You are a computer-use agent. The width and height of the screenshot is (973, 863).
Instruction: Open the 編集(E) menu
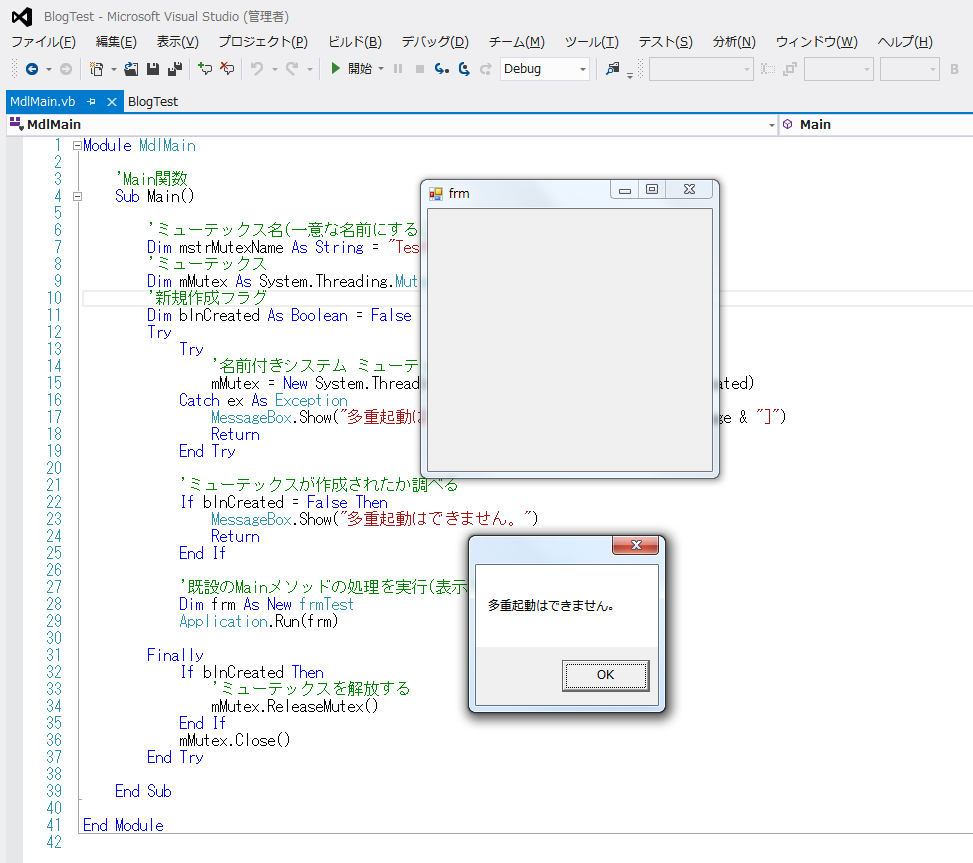tap(116, 42)
